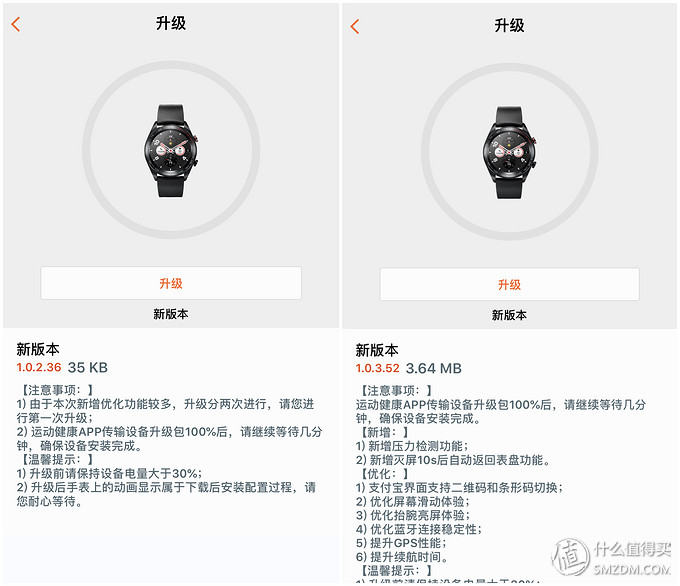Tap the 升级 title on right screen
The width and height of the screenshot is (680, 586).
pyautogui.click(x=510, y=26)
